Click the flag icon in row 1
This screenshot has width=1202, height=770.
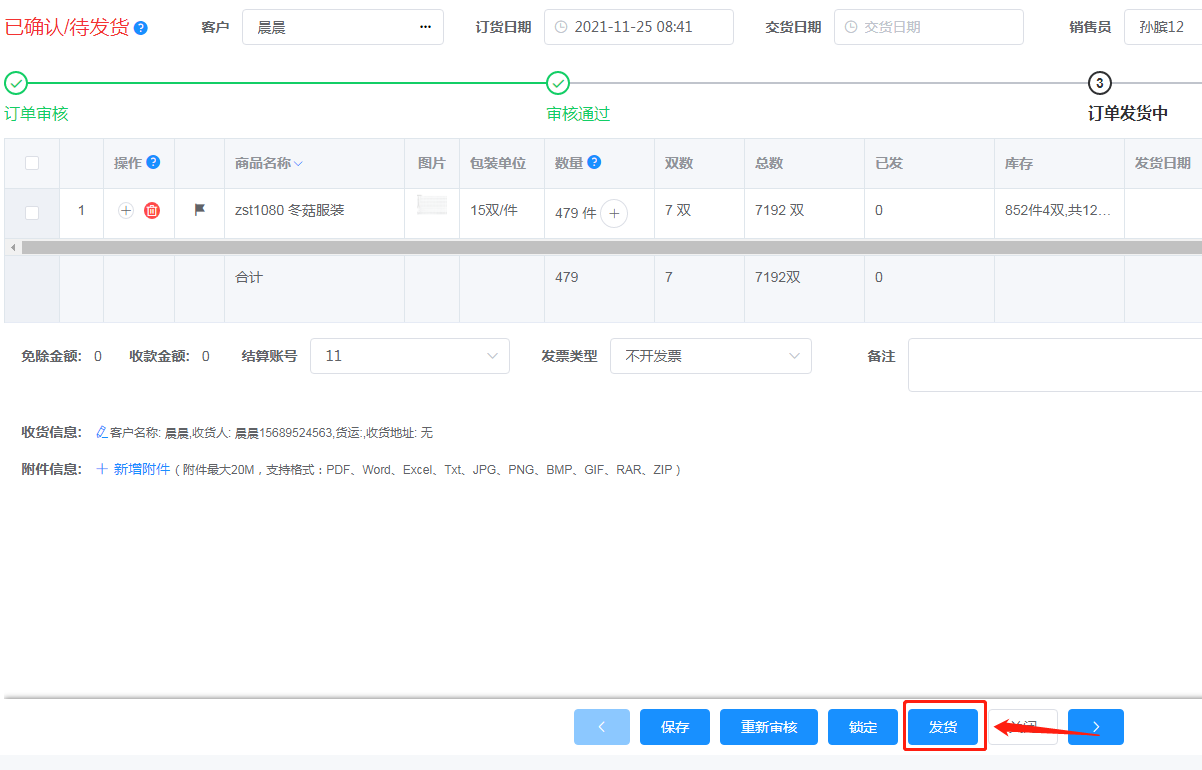point(200,211)
